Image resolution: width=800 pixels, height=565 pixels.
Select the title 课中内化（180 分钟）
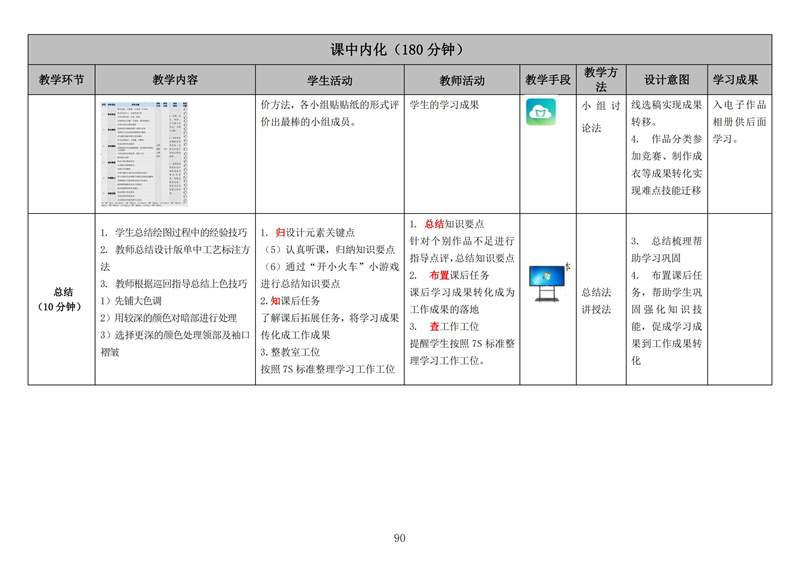click(x=399, y=50)
